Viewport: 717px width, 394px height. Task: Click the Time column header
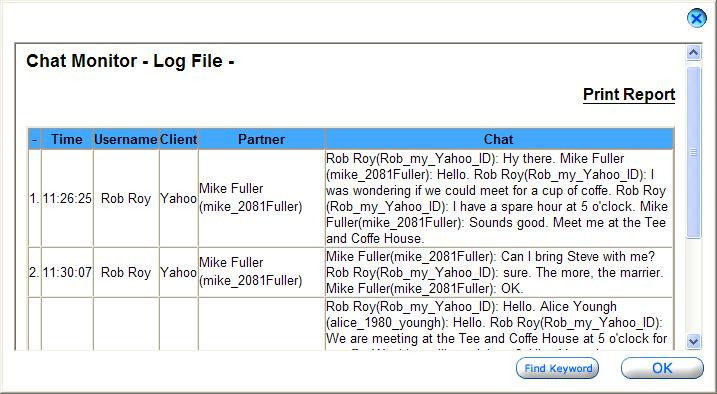pyautogui.click(x=67, y=139)
